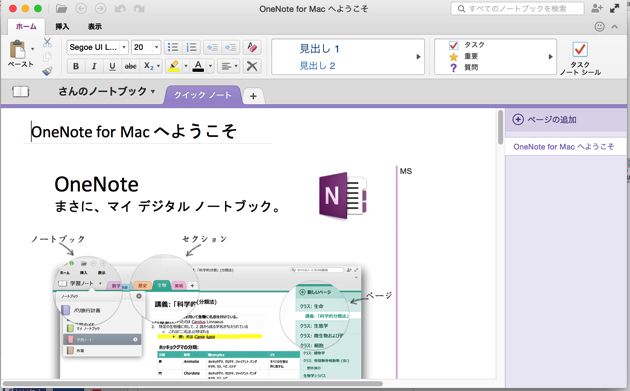Viewport: 630px width, 391px height.
Task: Open the notebook folder icon in title bar
Action: 61,8
